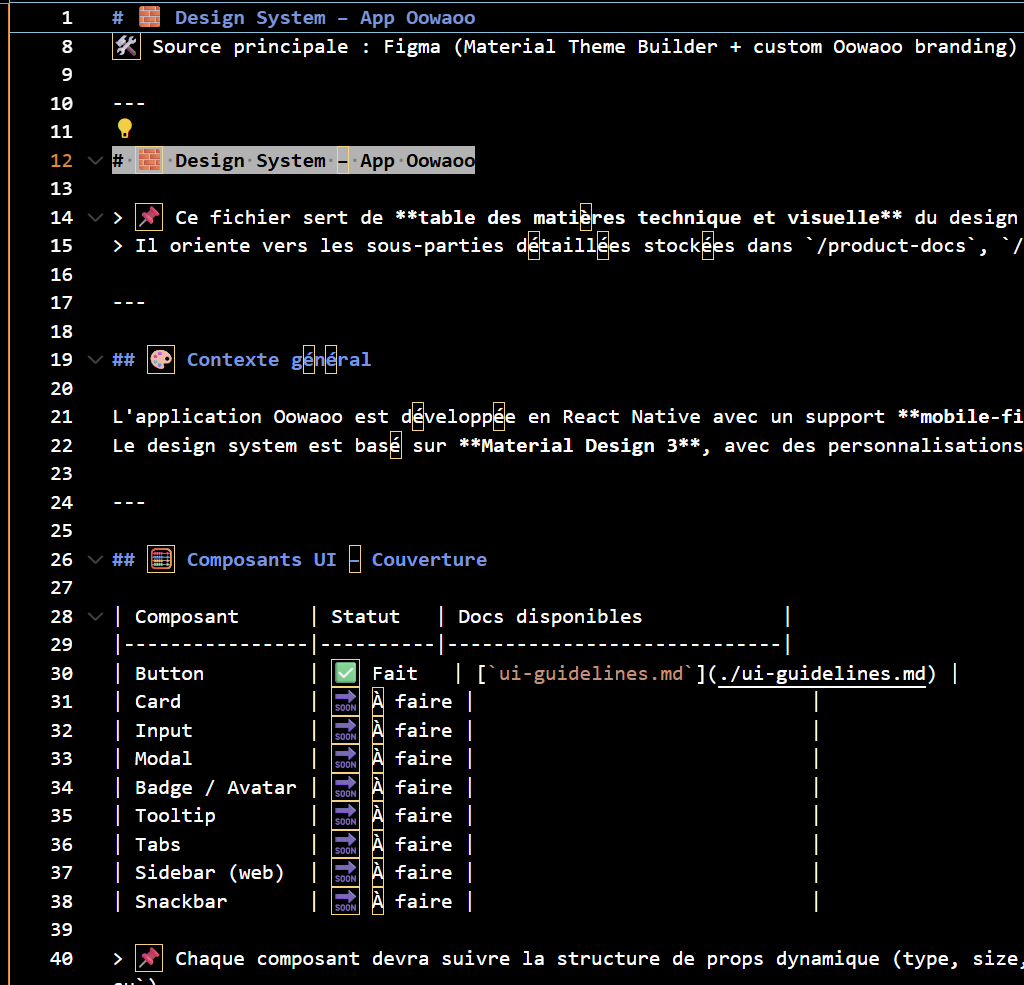Click the green check mark in Button row
Screen dimensions: 1024x985
pyautogui.click(x=346, y=674)
